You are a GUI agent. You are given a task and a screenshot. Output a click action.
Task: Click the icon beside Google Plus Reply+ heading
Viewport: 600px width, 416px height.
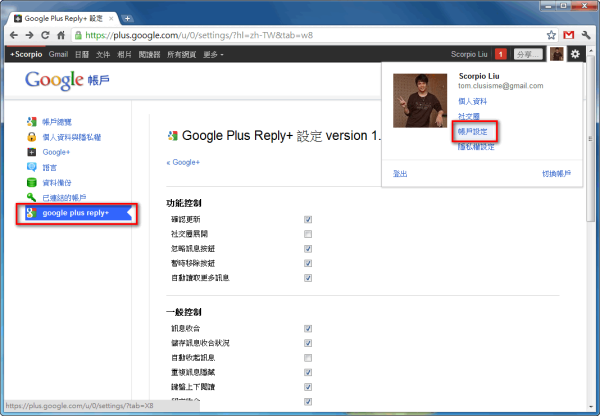(173, 135)
